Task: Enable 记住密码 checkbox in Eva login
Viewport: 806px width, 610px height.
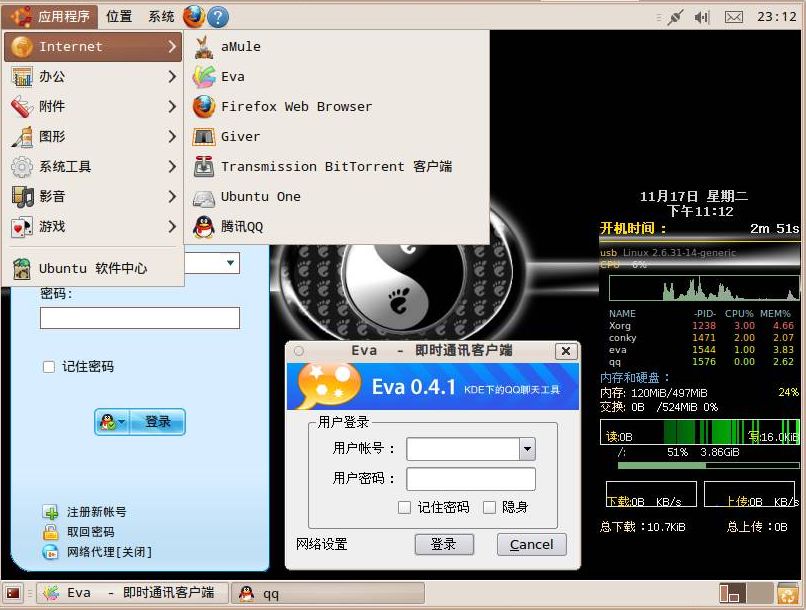Action: click(405, 508)
